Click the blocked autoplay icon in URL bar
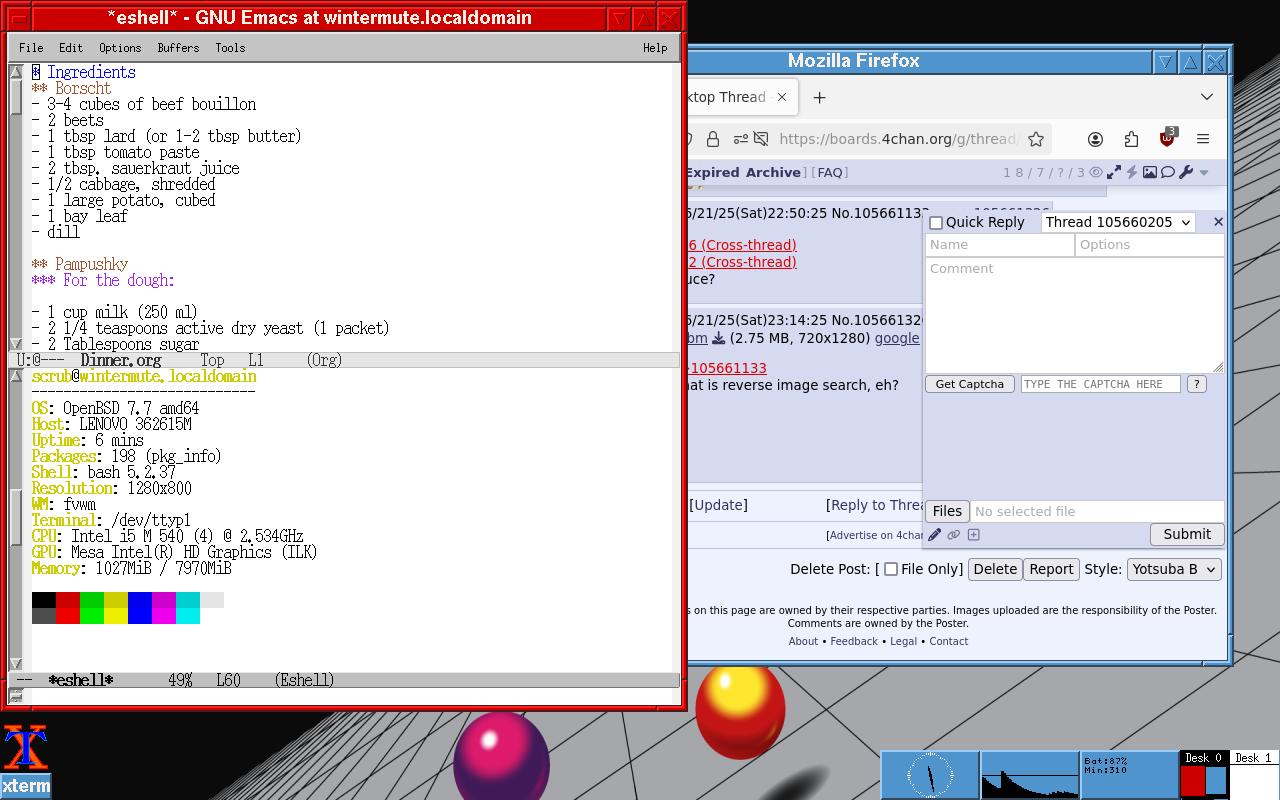1280x800 pixels. (761, 139)
